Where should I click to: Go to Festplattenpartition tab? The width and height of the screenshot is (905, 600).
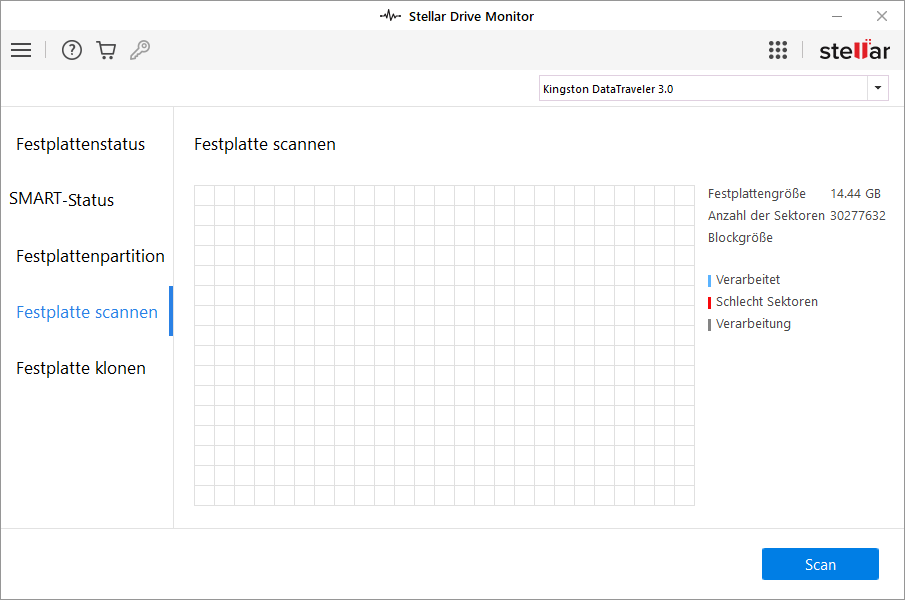(x=90, y=256)
